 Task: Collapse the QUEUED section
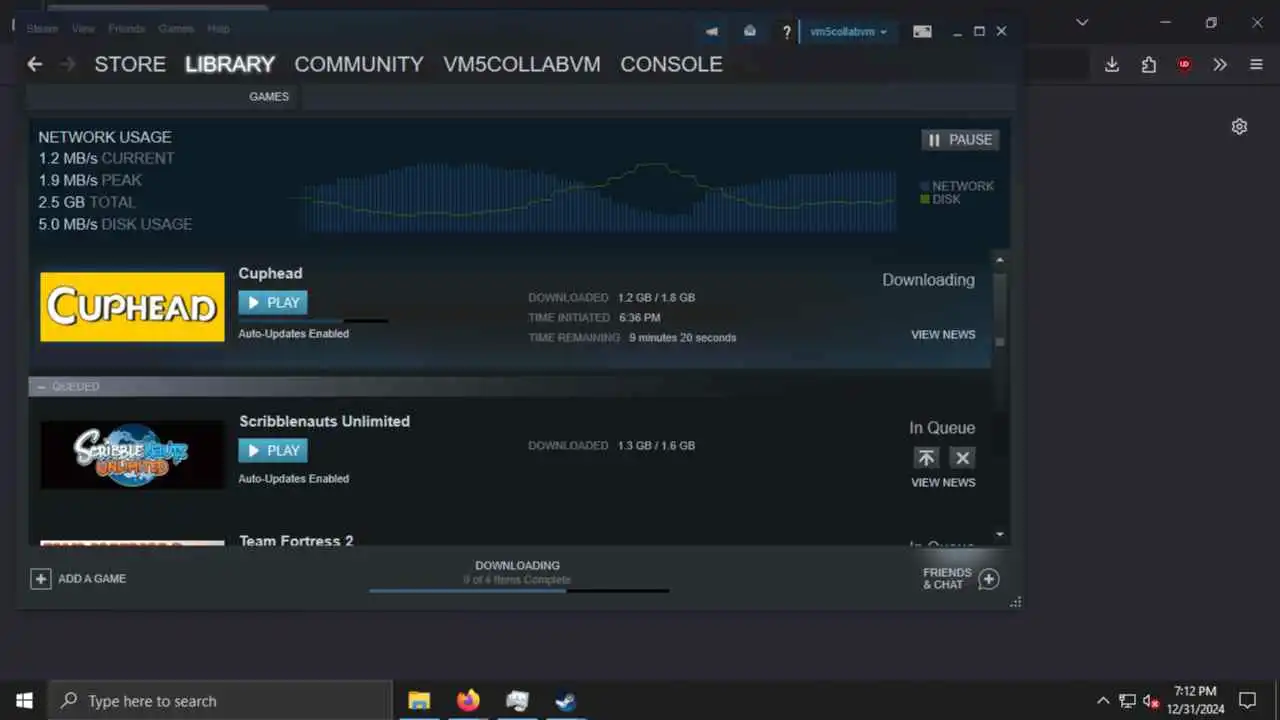pyautogui.click(x=41, y=386)
